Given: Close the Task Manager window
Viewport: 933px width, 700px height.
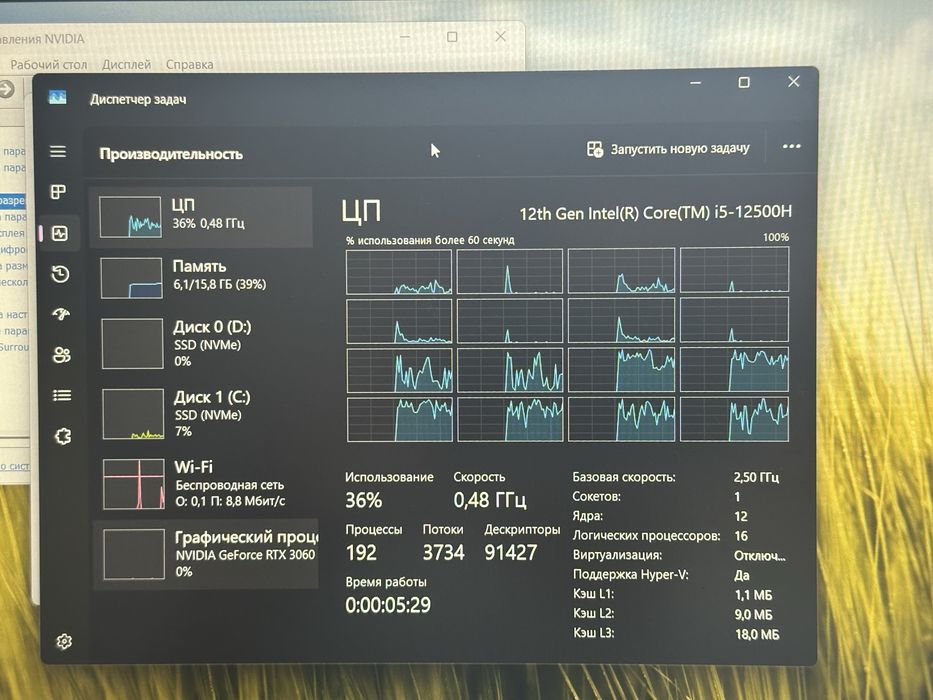Looking at the screenshot, I should 794,82.
